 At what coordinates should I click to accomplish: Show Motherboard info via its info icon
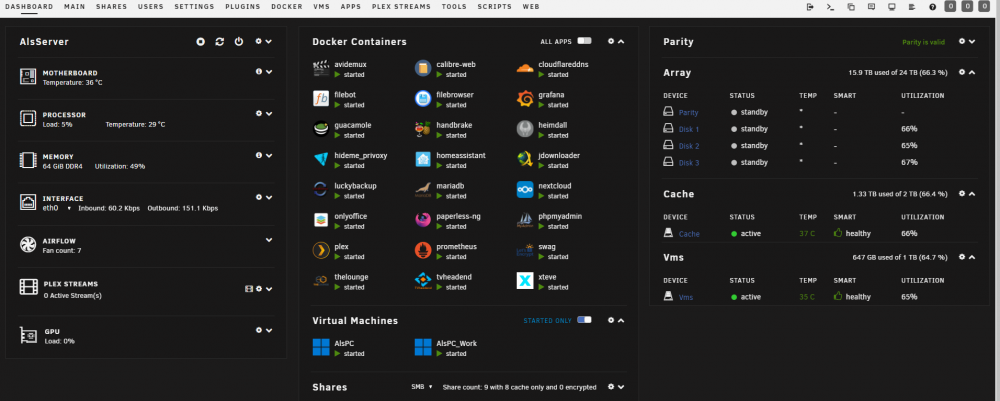(x=259, y=71)
